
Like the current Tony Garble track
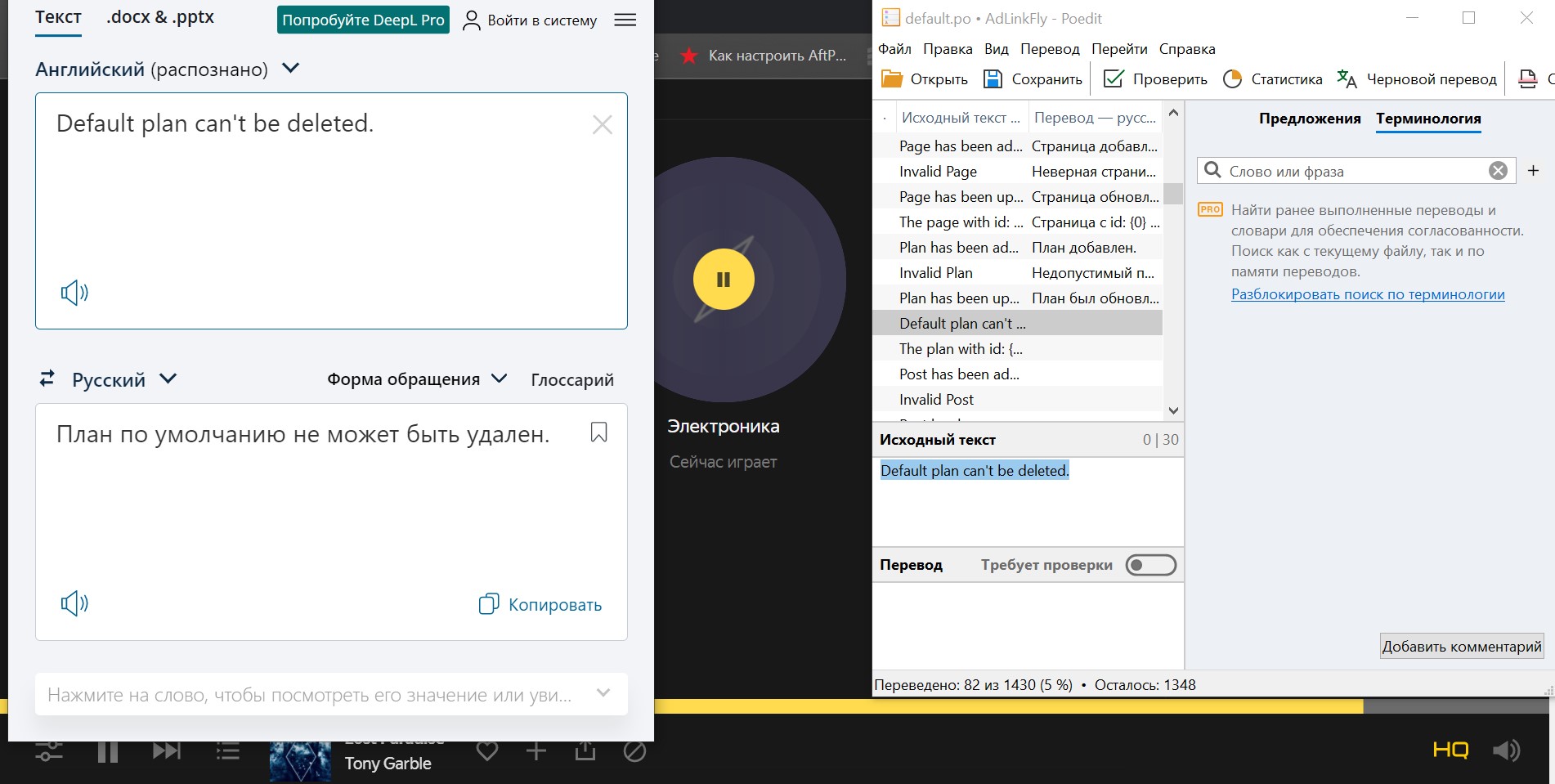tap(487, 750)
